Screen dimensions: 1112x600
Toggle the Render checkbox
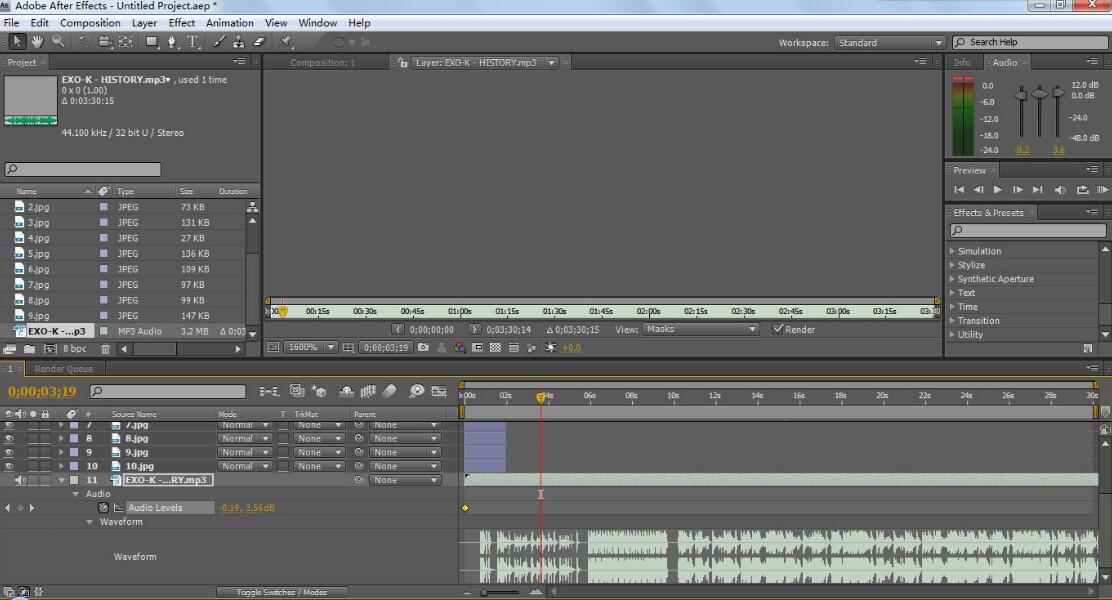coord(778,329)
